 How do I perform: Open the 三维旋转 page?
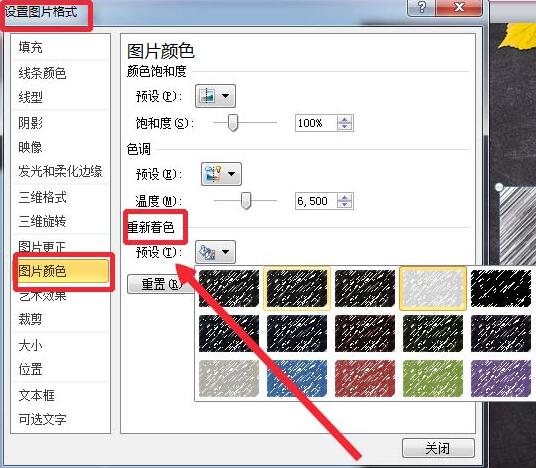[x=43, y=221]
